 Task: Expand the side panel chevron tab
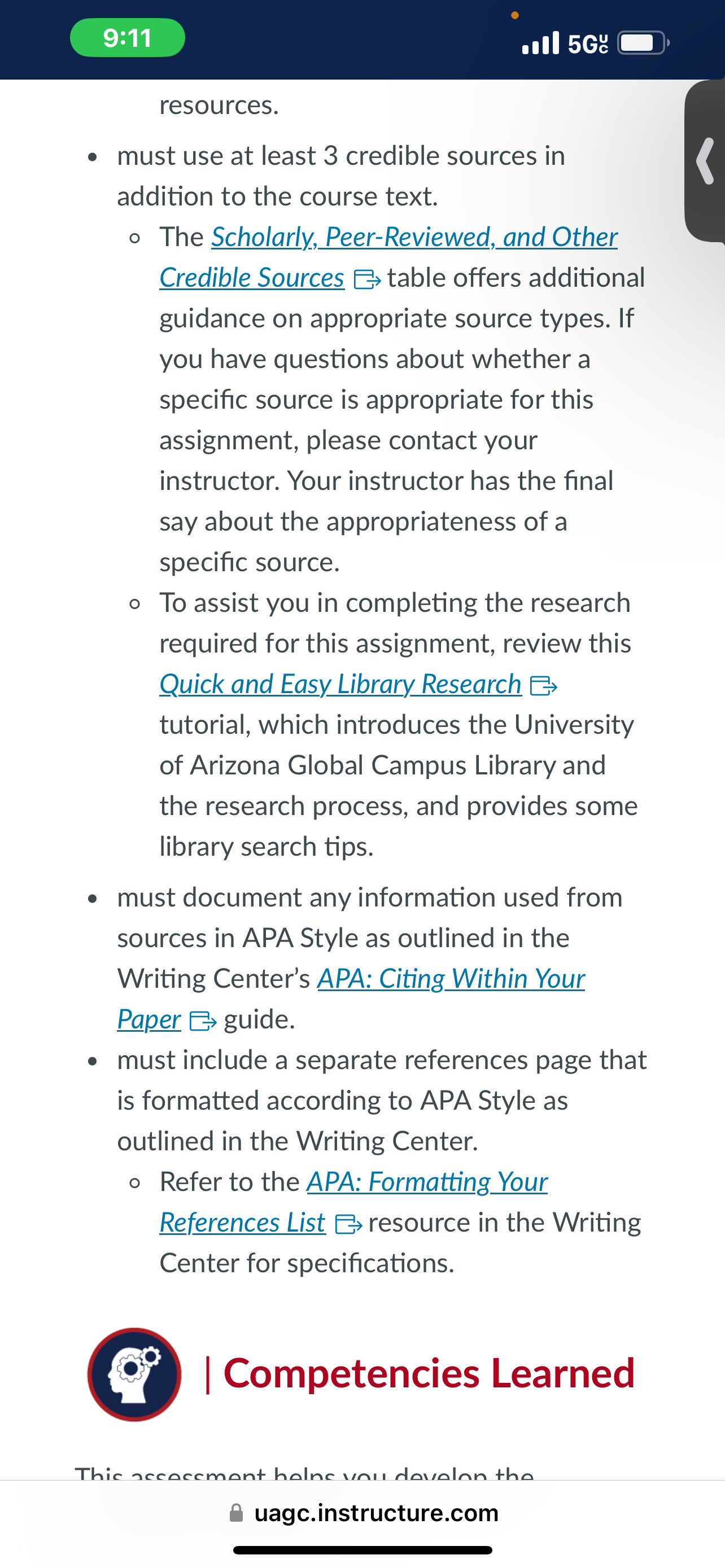click(705, 161)
